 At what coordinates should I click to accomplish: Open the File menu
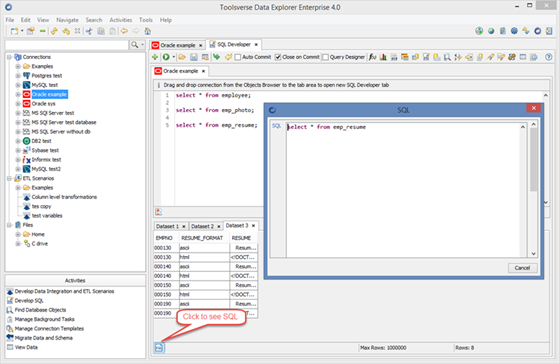click(x=10, y=20)
